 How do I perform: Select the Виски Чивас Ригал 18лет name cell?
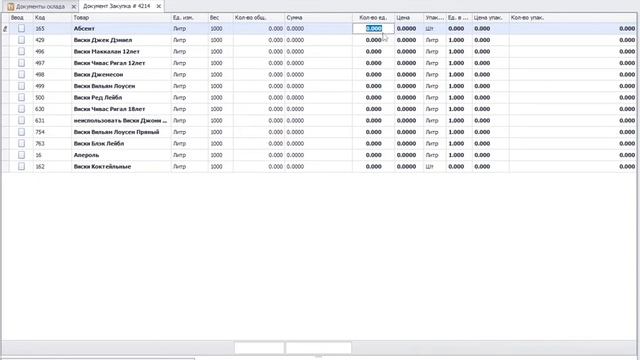[122, 109]
